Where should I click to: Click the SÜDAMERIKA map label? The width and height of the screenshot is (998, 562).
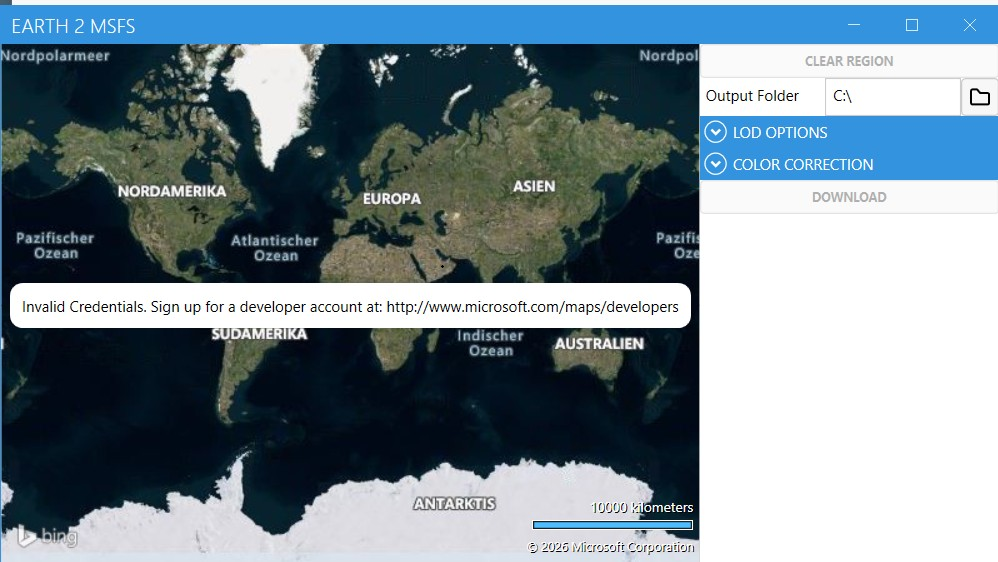[259, 334]
